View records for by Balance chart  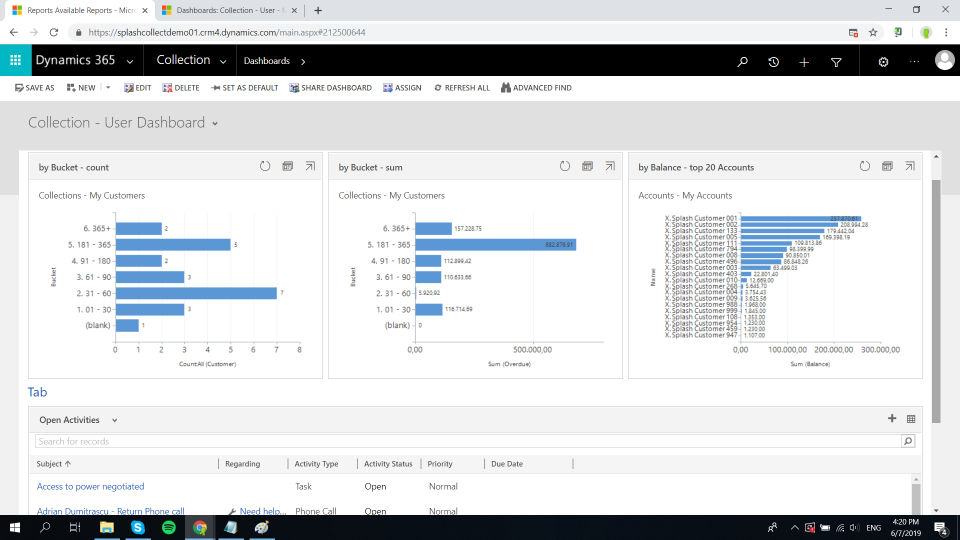887,167
